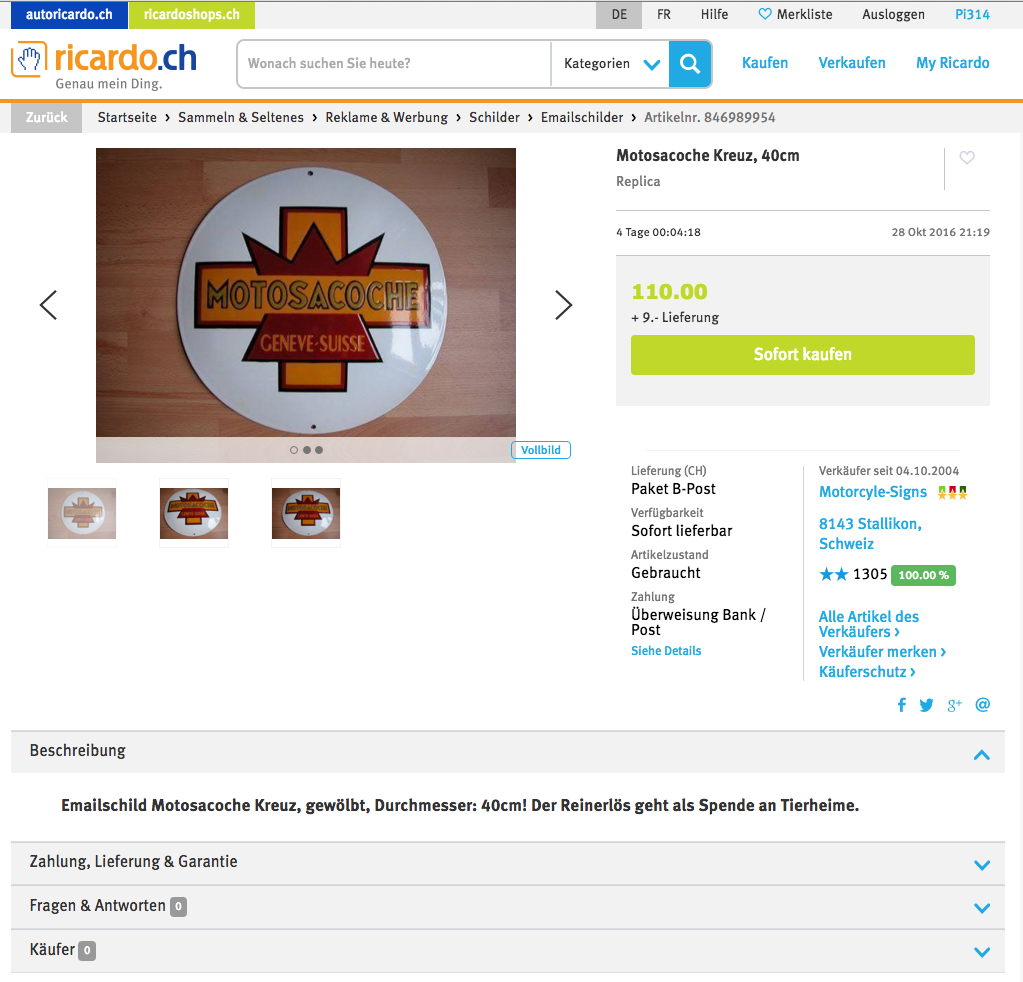The image size is (1023, 982).
Task: Open the Motorcyle-Signs seller profile
Action: coord(872,492)
